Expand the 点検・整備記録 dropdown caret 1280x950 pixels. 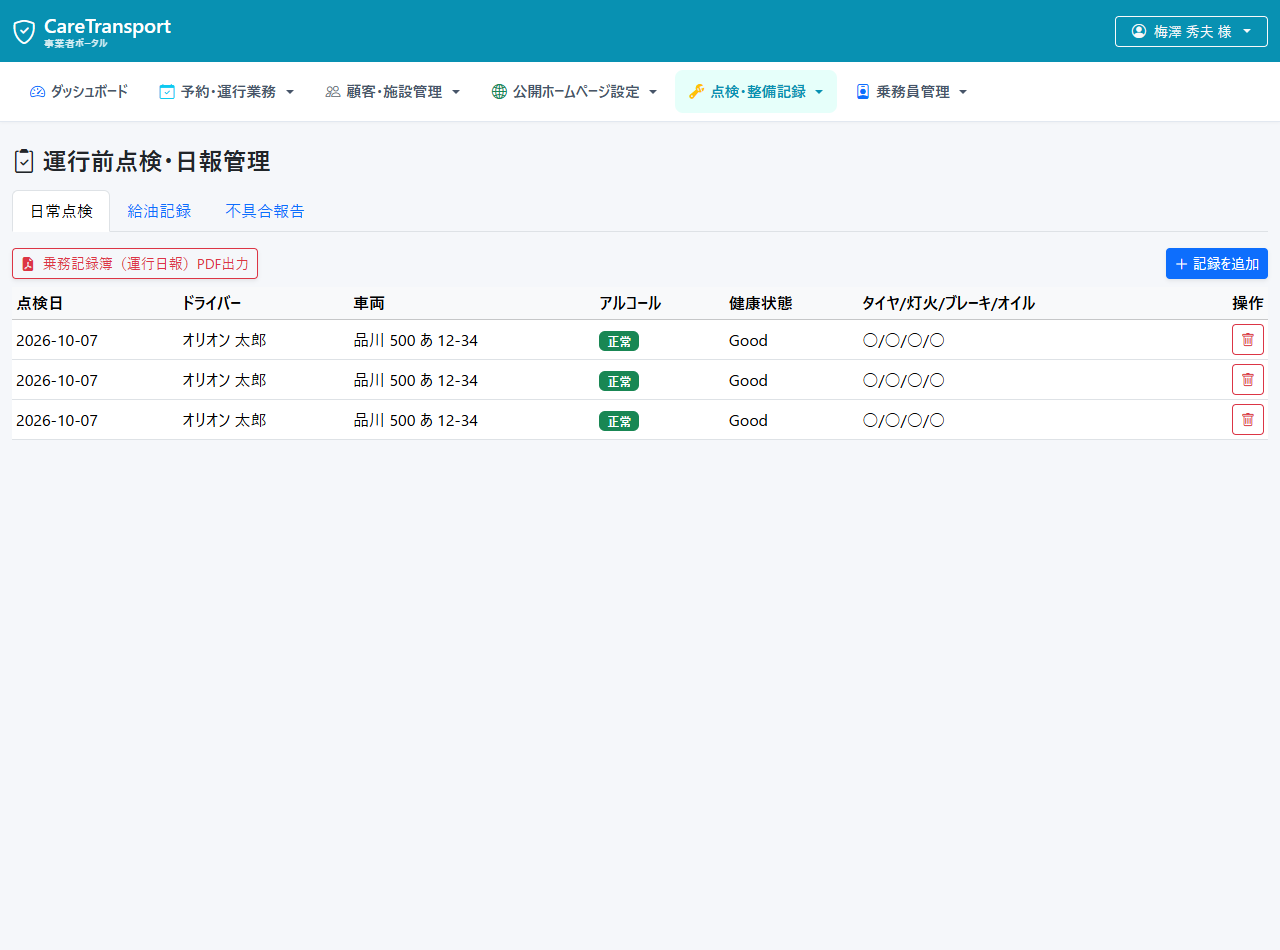[819, 92]
